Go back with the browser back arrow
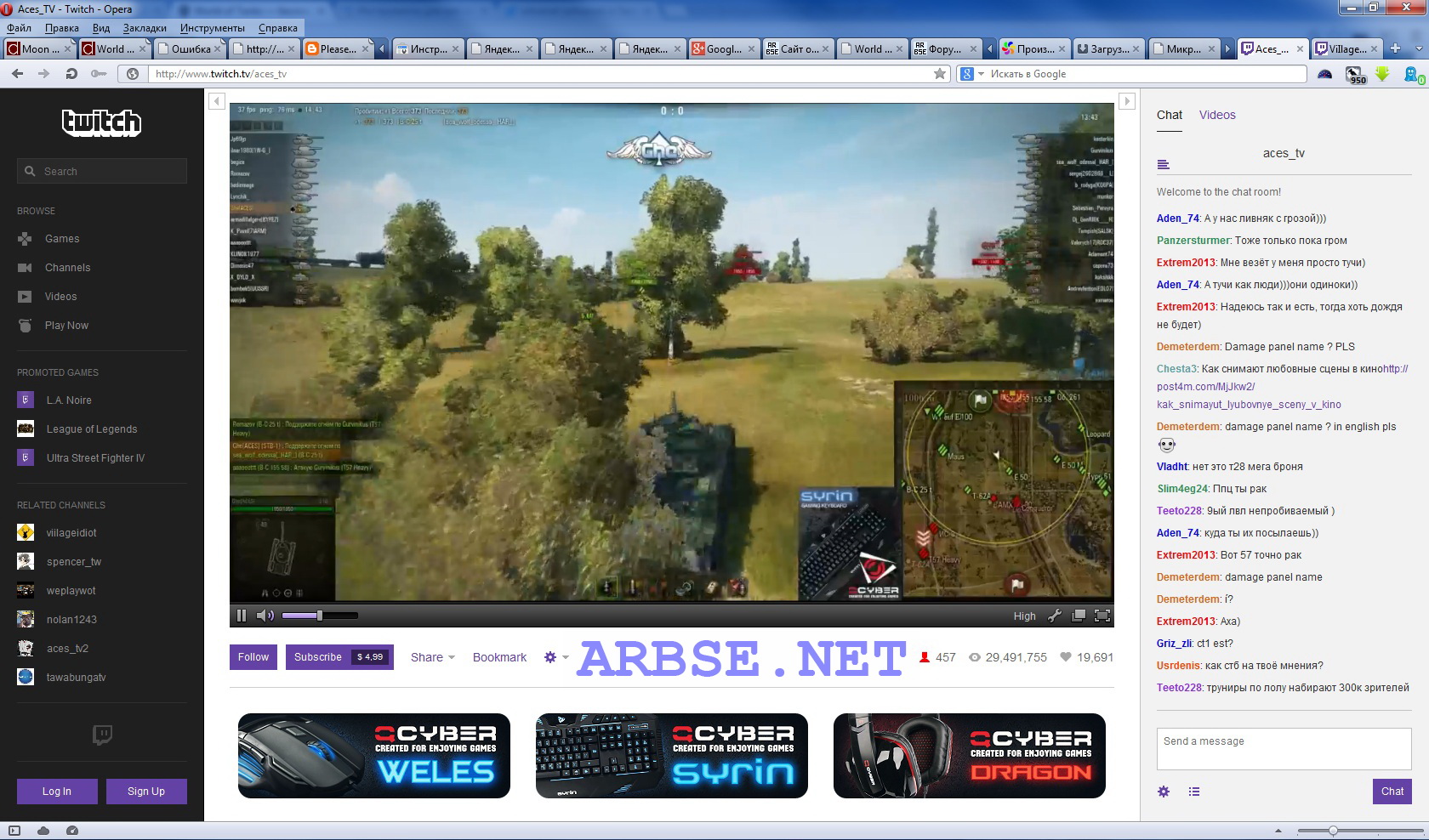The image size is (1429, 840). (x=18, y=74)
